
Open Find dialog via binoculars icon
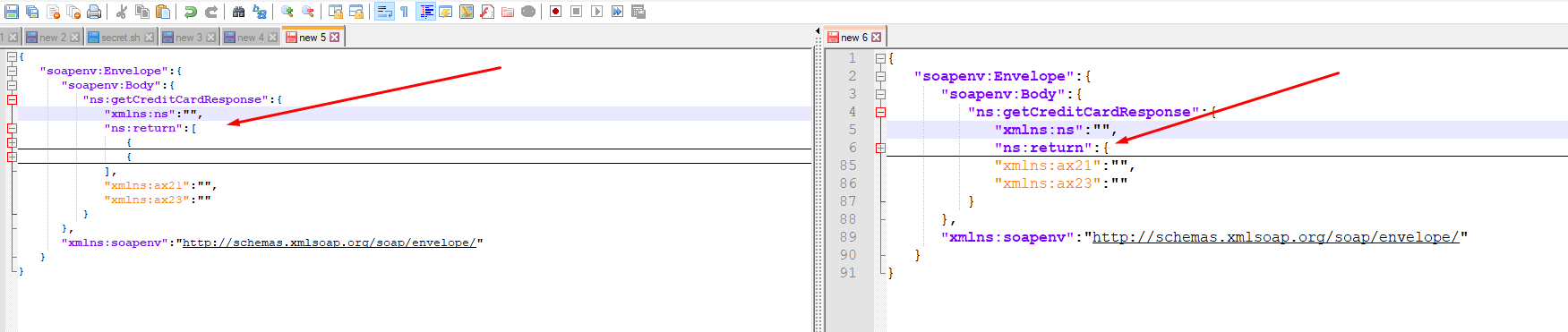pyautogui.click(x=238, y=12)
